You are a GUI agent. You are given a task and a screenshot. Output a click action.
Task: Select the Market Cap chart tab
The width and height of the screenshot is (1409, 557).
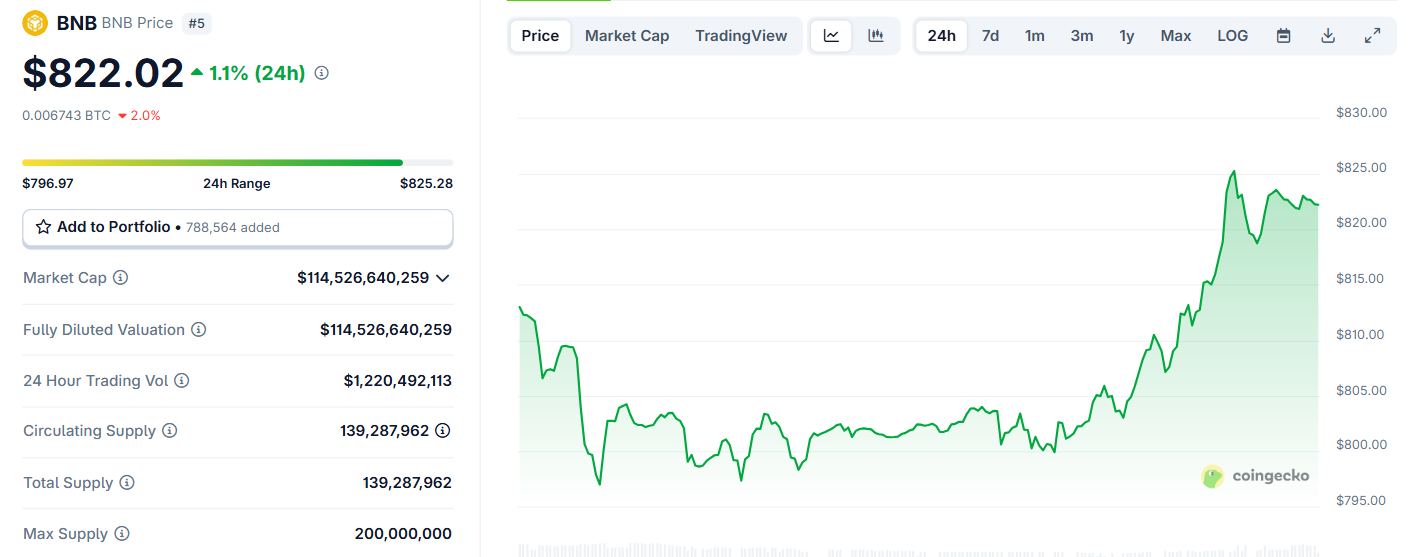627,36
